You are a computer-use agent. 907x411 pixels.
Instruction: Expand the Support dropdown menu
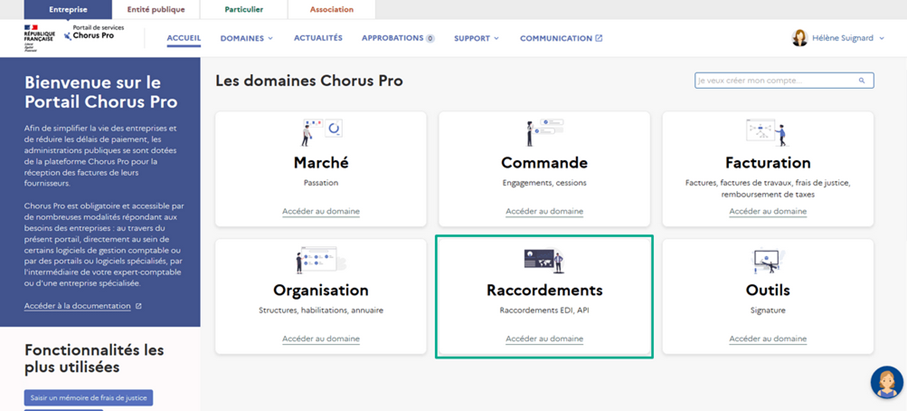click(476, 38)
